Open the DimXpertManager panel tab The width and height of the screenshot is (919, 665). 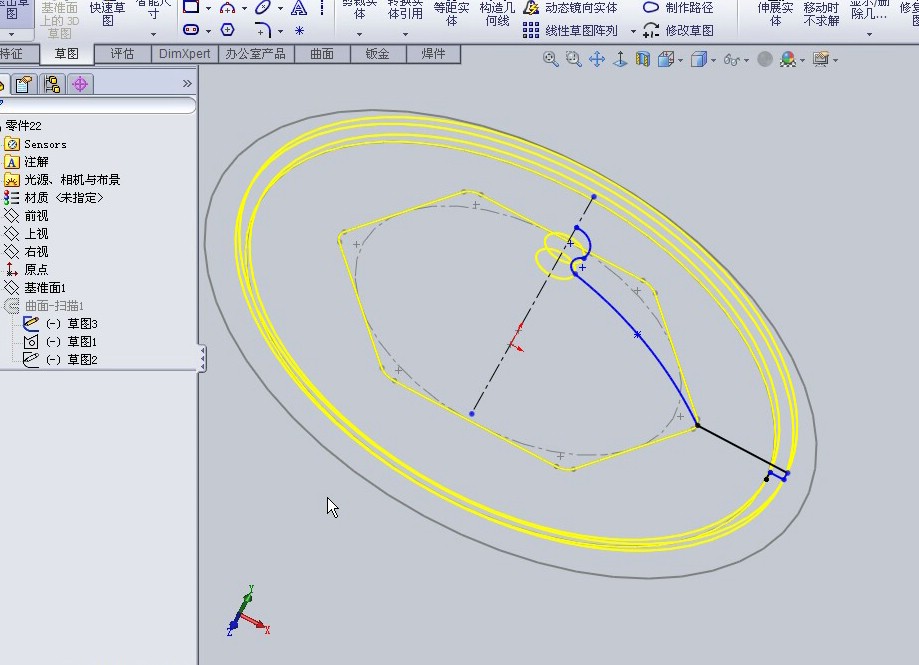[x=80, y=84]
